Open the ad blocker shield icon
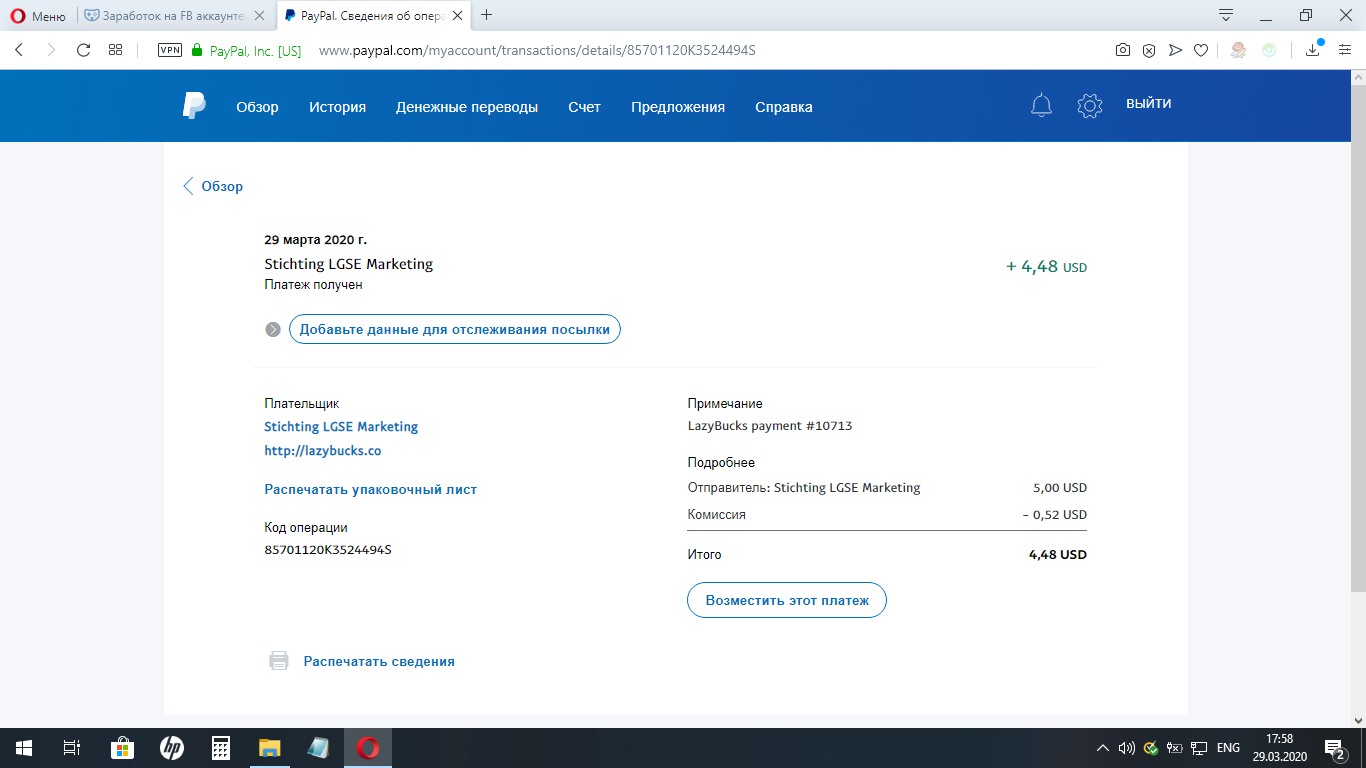Screen dimensions: 1366x768 [1149, 50]
